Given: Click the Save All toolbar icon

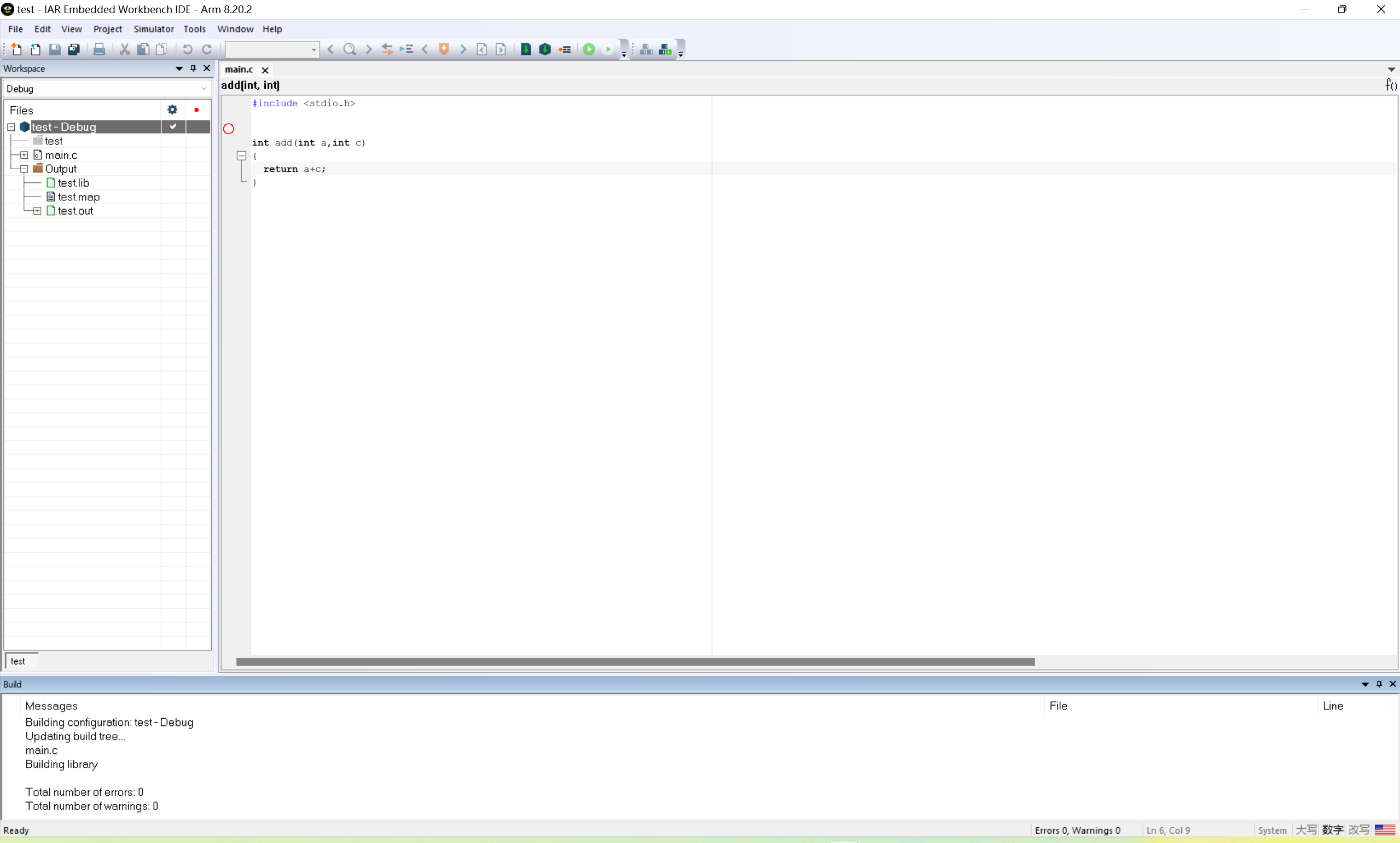Looking at the screenshot, I should pyautogui.click(x=74, y=49).
